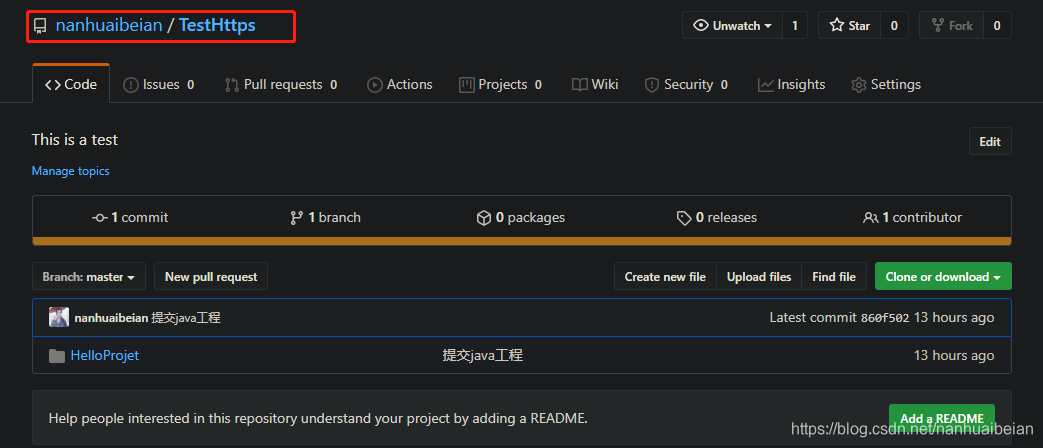The height and width of the screenshot is (448, 1043).
Task: Open the Actions tab
Action: (x=400, y=84)
